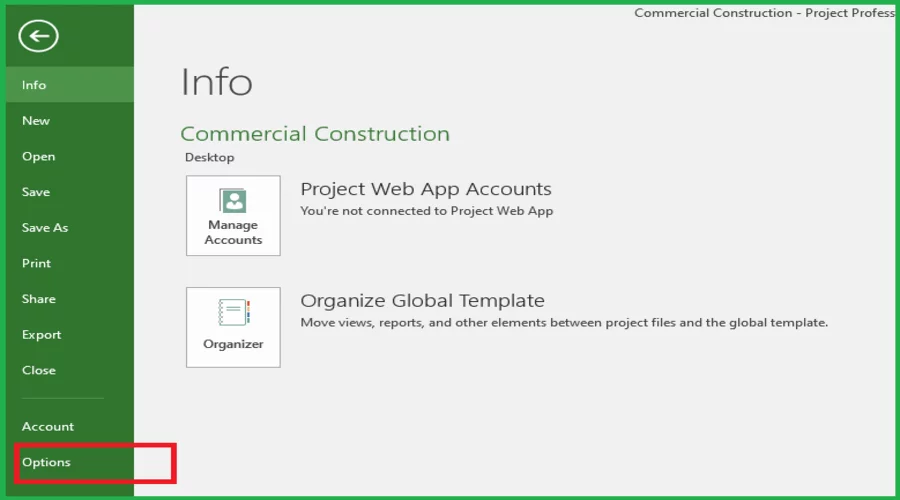900x500 pixels.
Task: Select the Info menu item
Action: (70, 85)
